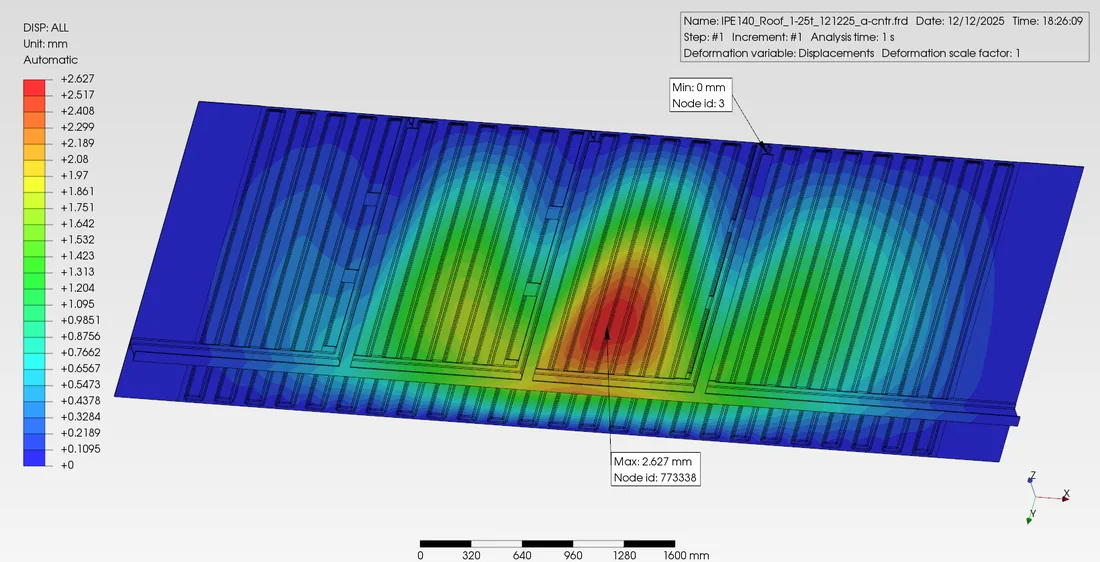Viewport: 1100px width, 562px height.
Task: Select legend value +1.313
Action: (77, 272)
